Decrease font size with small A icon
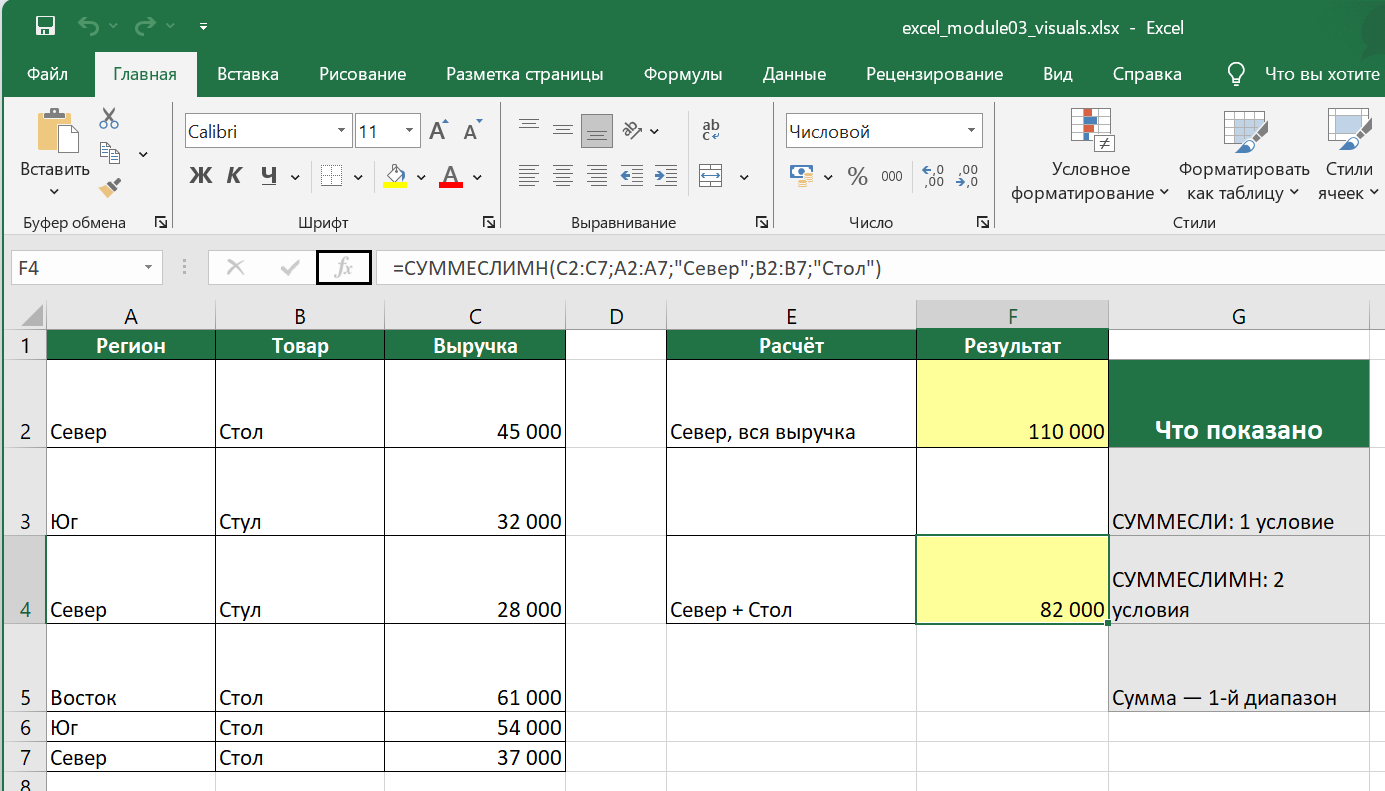1385x791 pixels. point(471,130)
